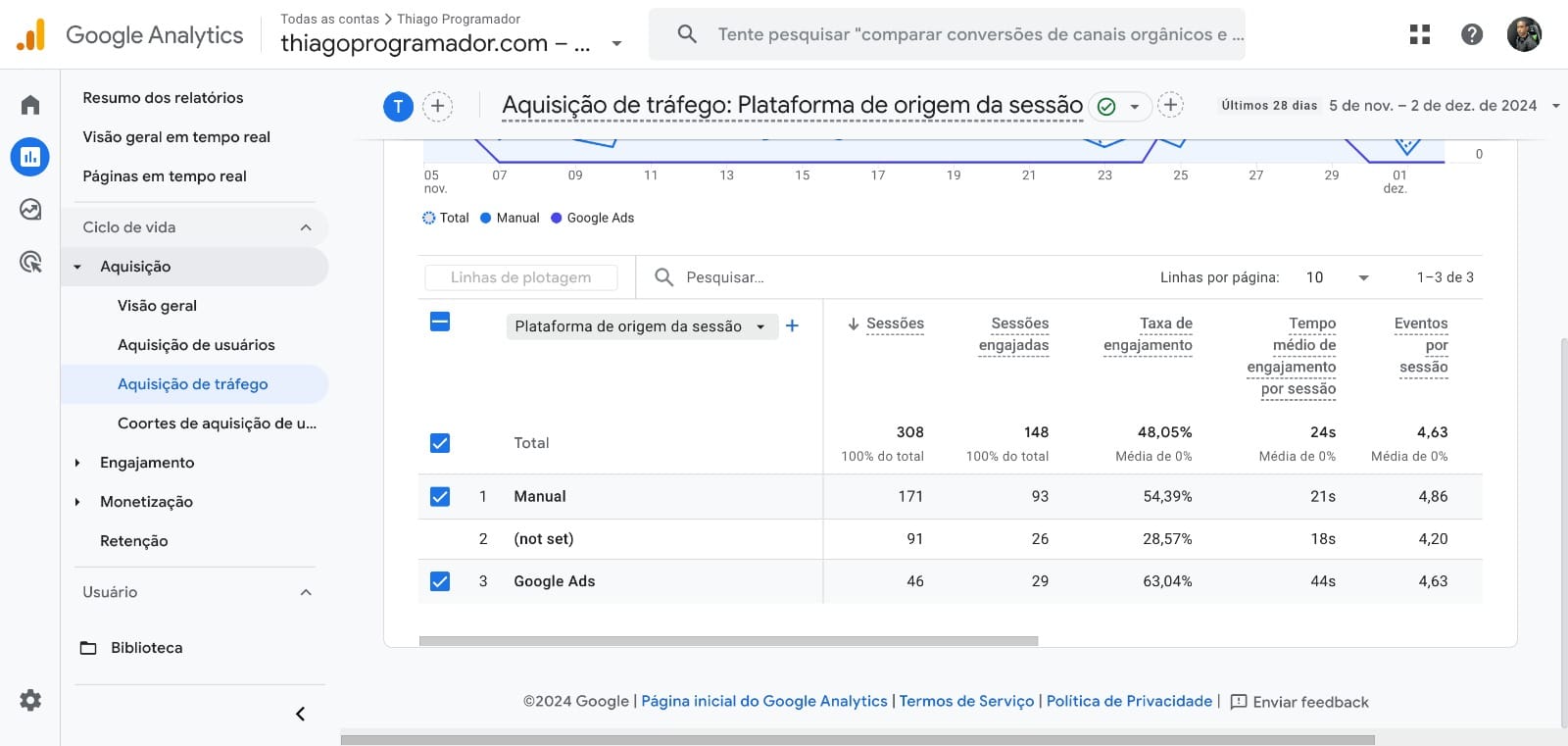The image size is (1568, 746).
Task: Open Explore icon in left rail
Action: (x=30, y=209)
